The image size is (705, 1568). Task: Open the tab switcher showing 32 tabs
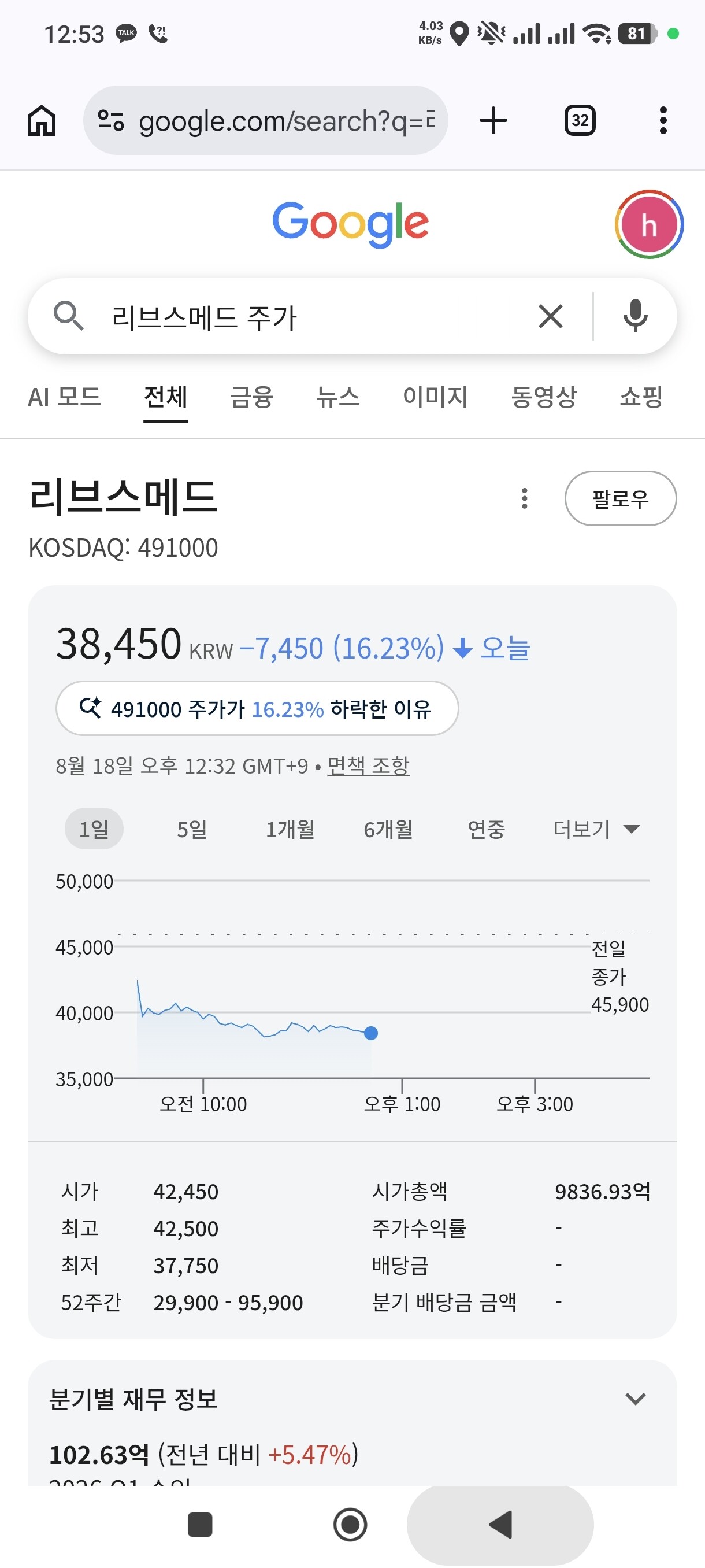pos(580,120)
